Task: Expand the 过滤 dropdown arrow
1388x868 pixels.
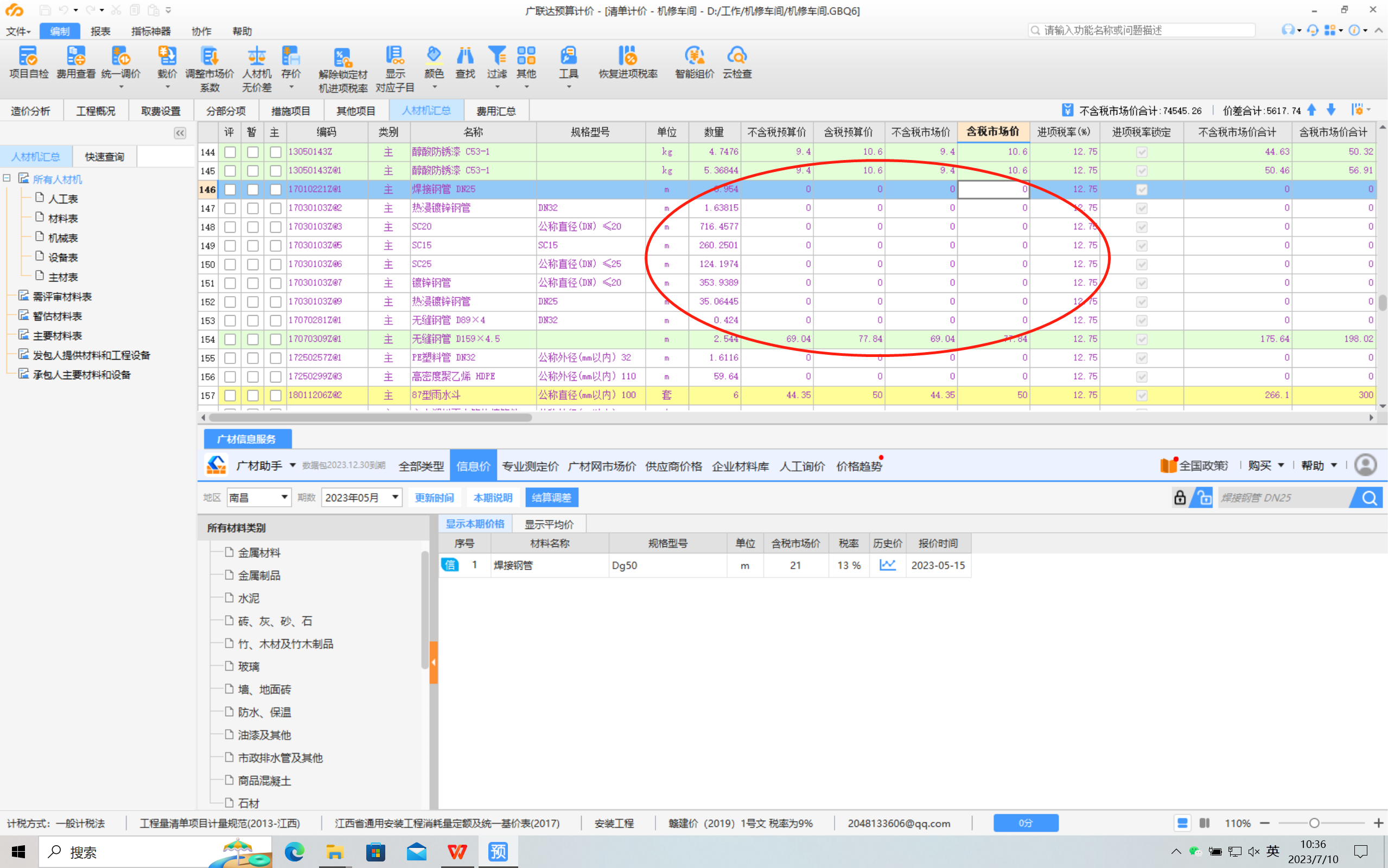Action: coord(496,87)
